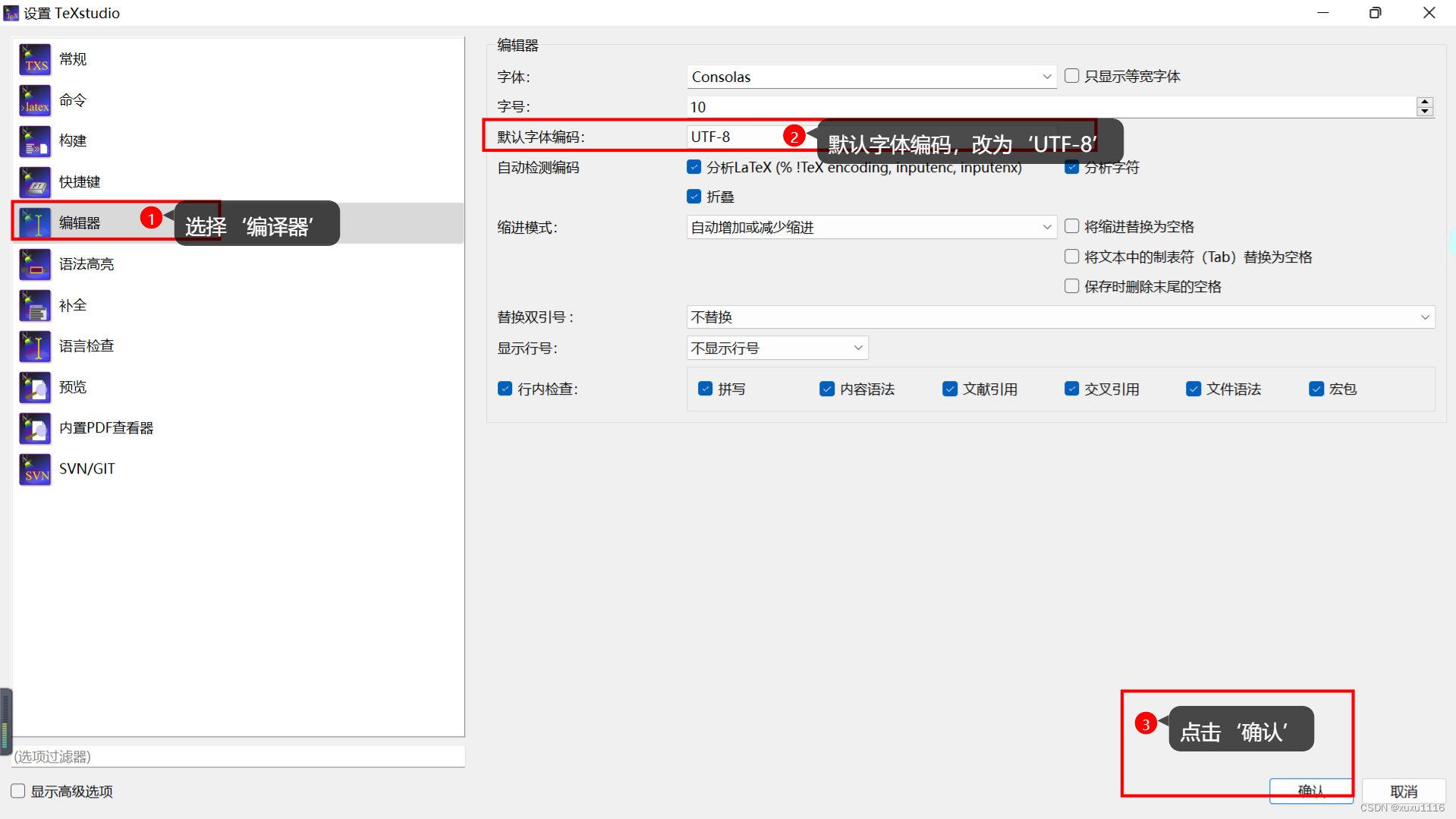Image resolution: width=1456 pixels, height=819 pixels.
Task: Click the 字号 value field
Action: 1052,107
